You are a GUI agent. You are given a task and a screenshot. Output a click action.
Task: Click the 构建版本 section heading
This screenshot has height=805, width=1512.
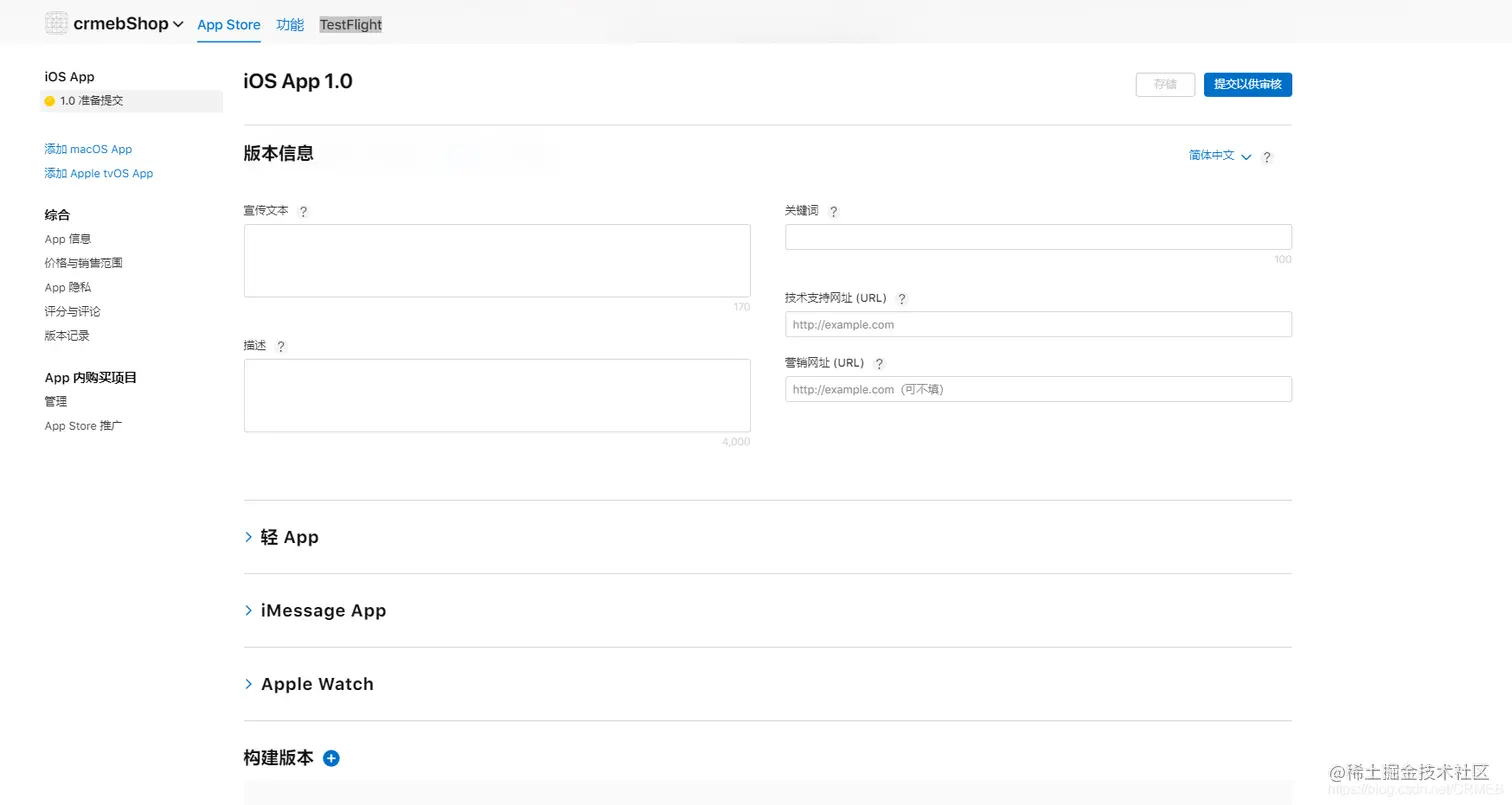click(279, 758)
